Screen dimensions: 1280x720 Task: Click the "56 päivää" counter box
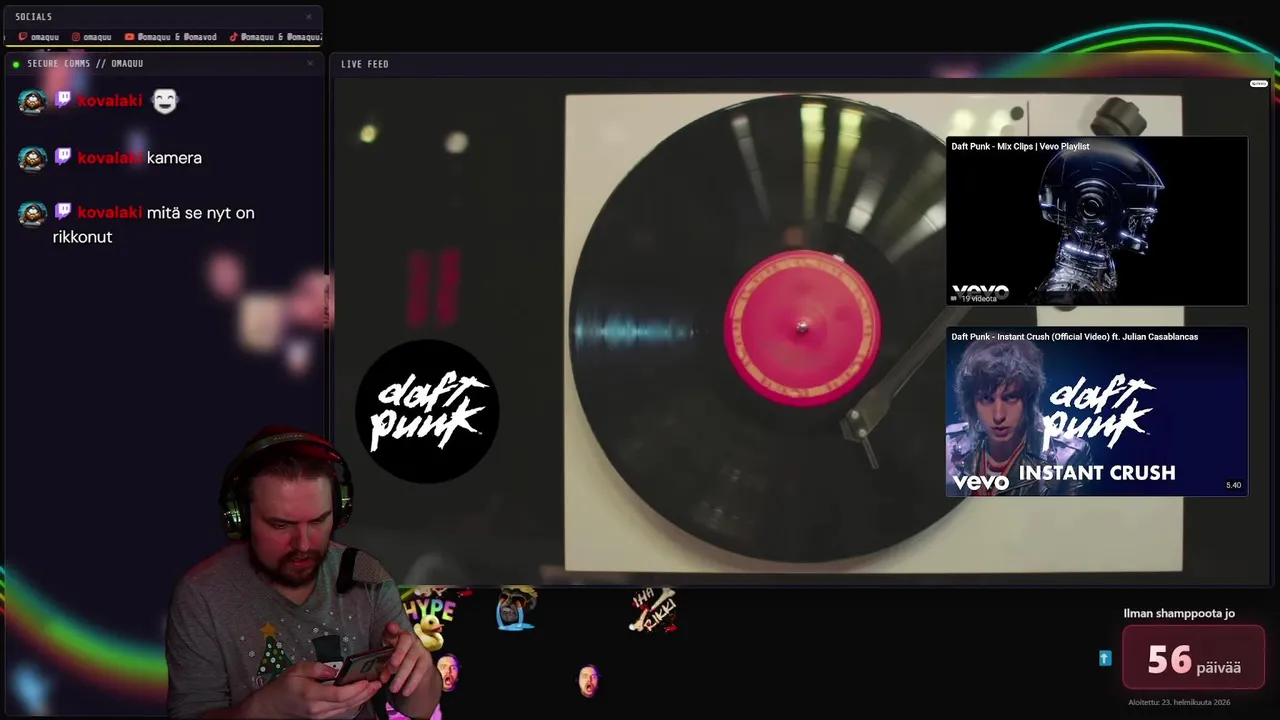[1194, 658]
